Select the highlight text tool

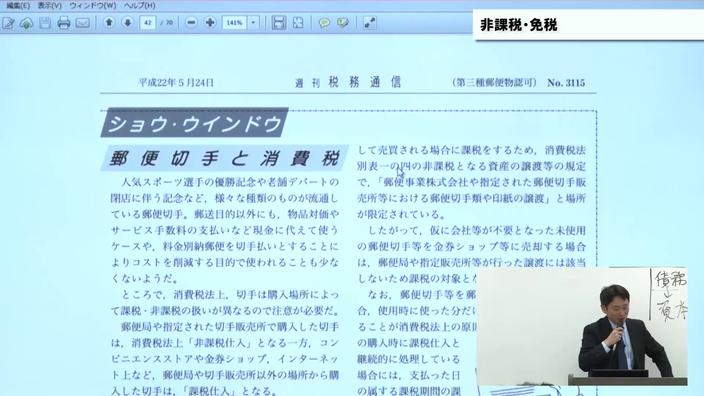click(343, 23)
